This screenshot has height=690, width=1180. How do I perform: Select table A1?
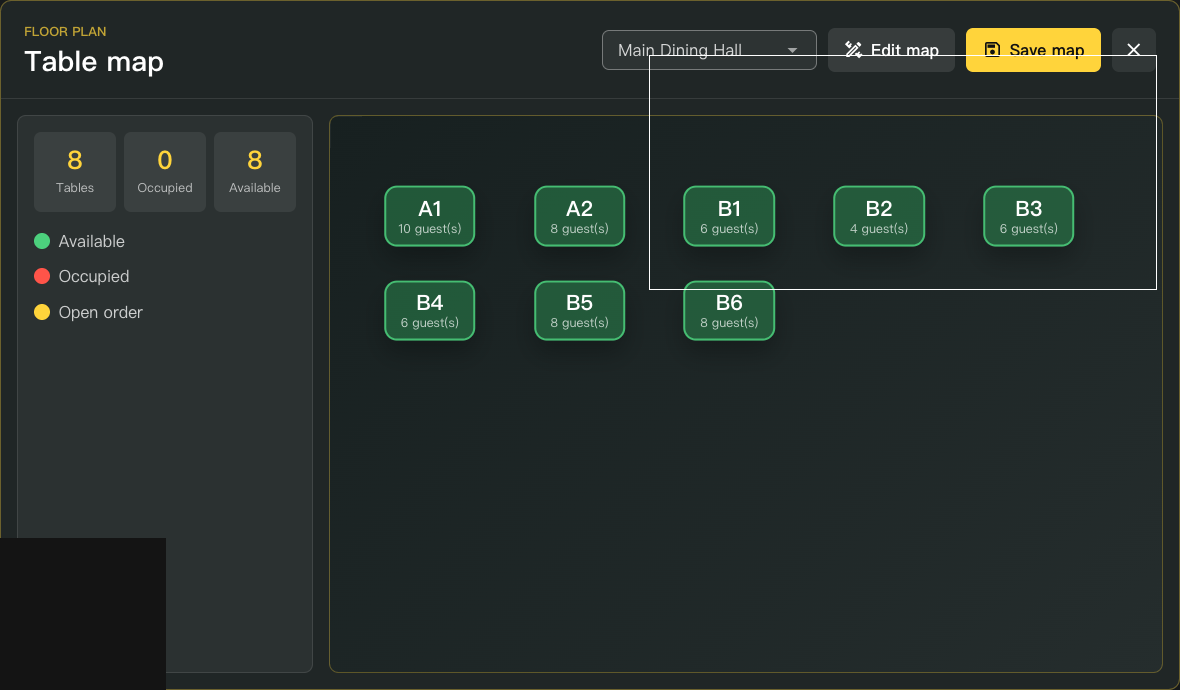pos(430,216)
